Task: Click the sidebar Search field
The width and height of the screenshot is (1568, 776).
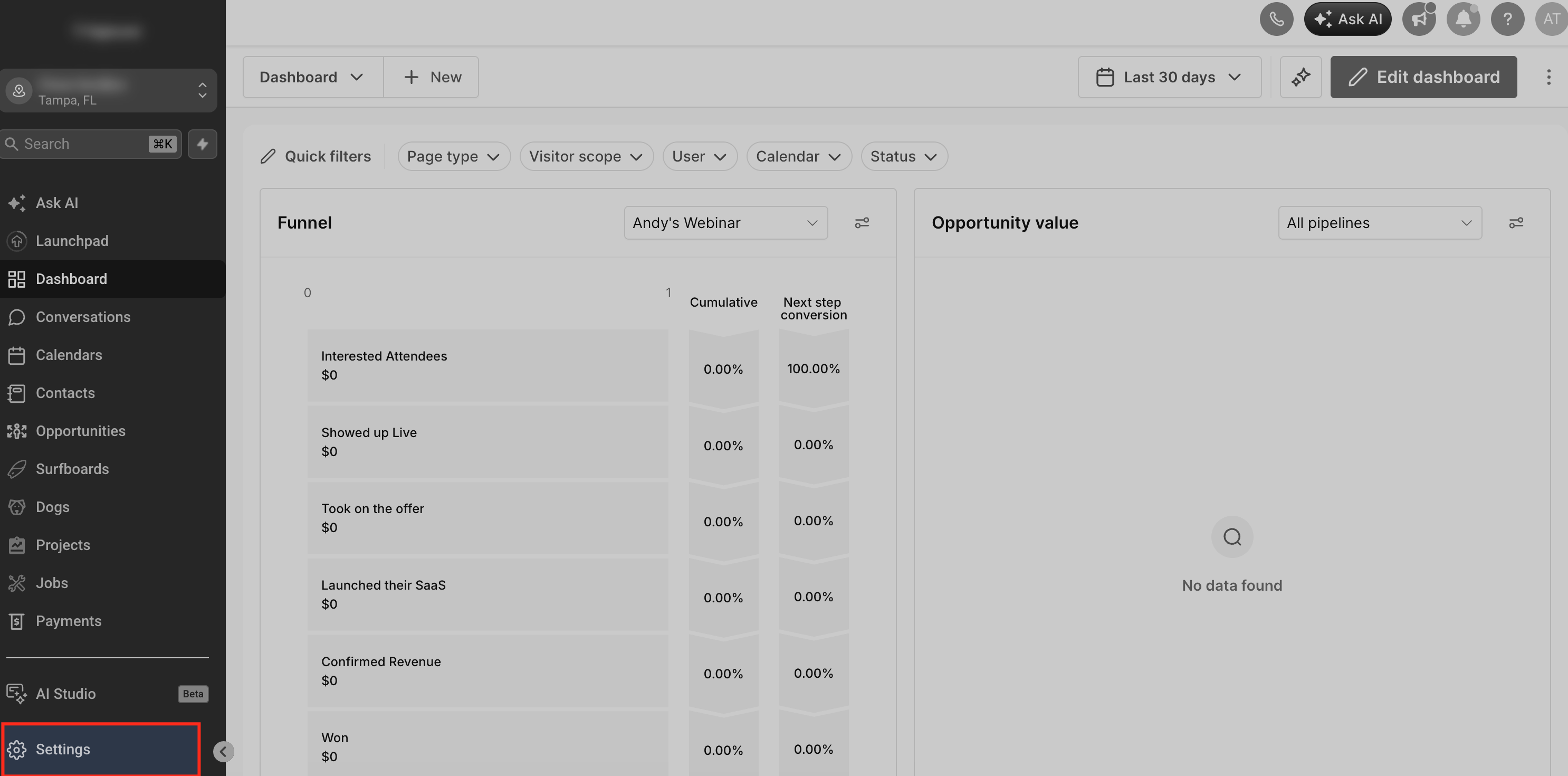Action: [x=90, y=144]
